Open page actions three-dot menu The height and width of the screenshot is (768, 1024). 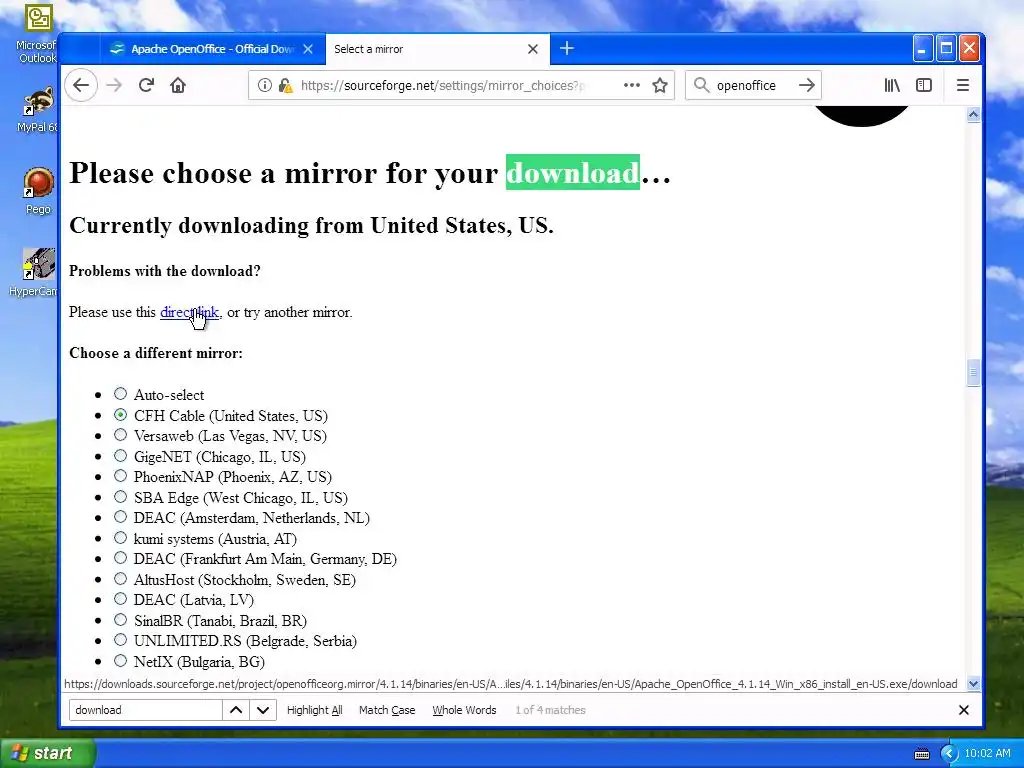632,85
